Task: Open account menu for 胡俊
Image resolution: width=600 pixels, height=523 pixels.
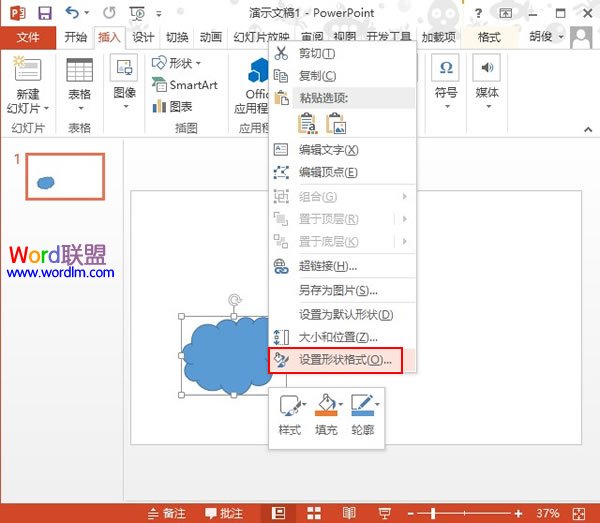Action: [546, 37]
